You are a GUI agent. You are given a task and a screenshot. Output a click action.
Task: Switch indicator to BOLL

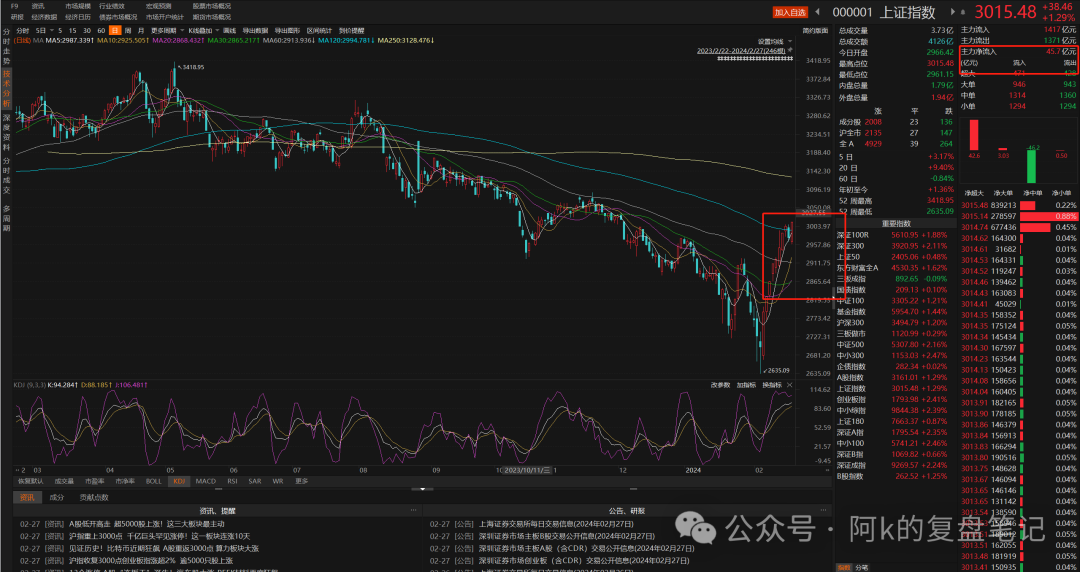pyautogui.click(x=154, y=481)
